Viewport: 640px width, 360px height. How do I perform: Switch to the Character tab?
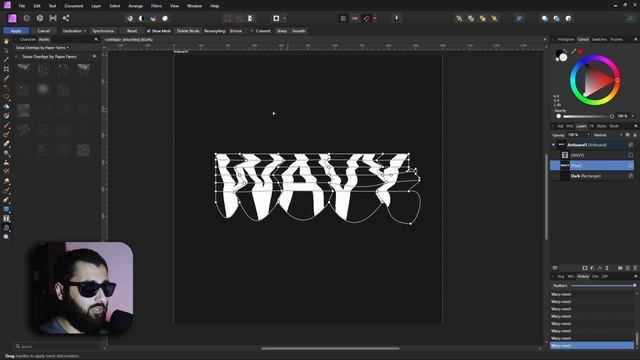coord(28,40)
